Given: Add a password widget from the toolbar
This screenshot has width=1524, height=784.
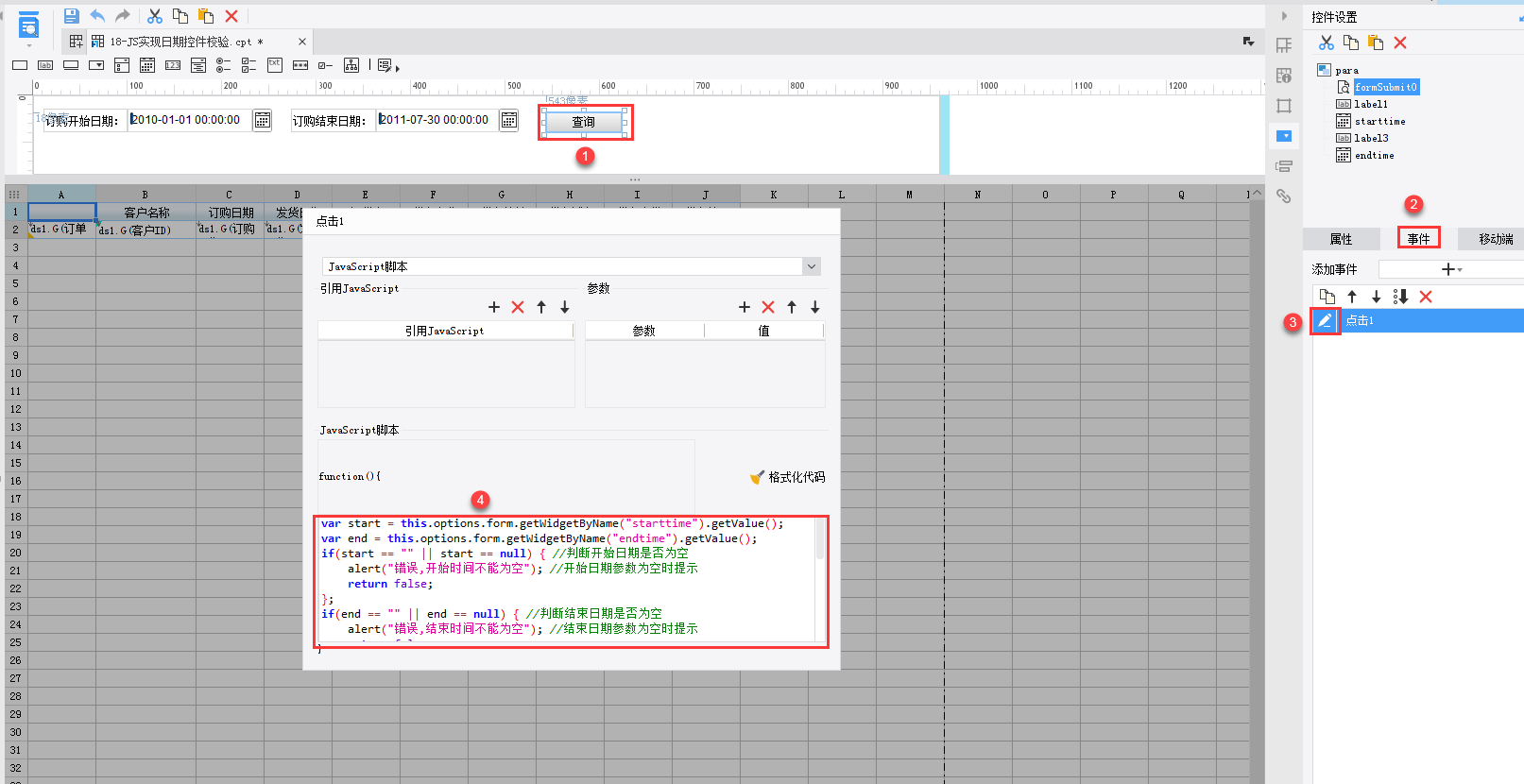Looking at the screenshot, I should pos(300,65).
